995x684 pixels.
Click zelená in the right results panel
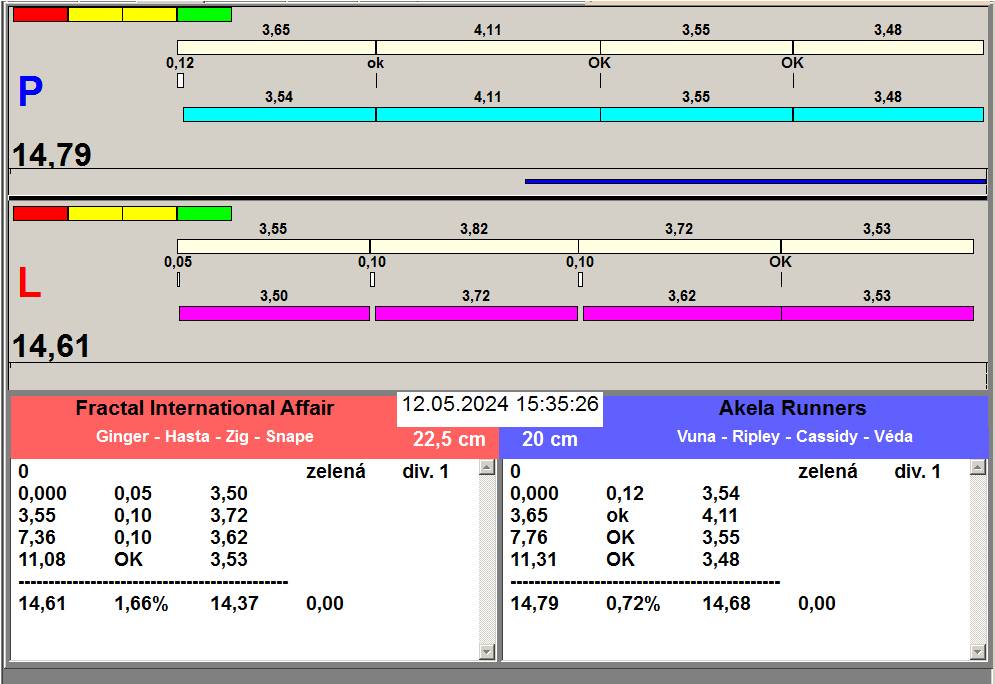[x=827, y=471]
